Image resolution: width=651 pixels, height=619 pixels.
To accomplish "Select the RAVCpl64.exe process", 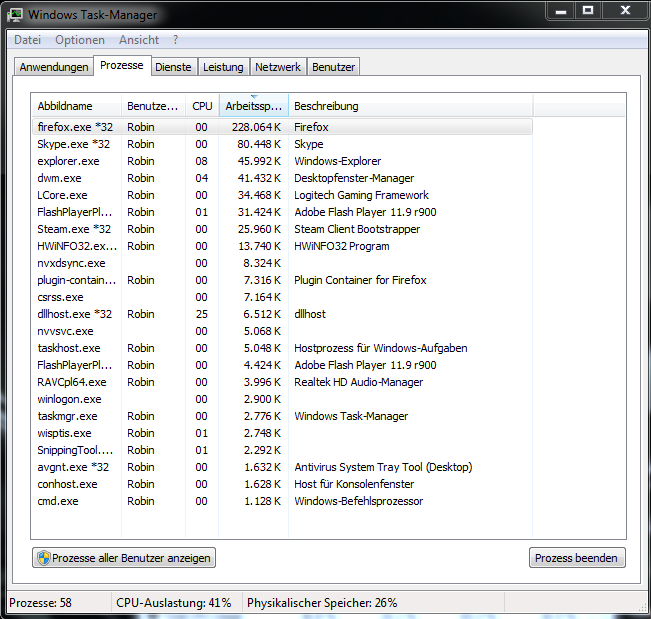I will (282, 382).
